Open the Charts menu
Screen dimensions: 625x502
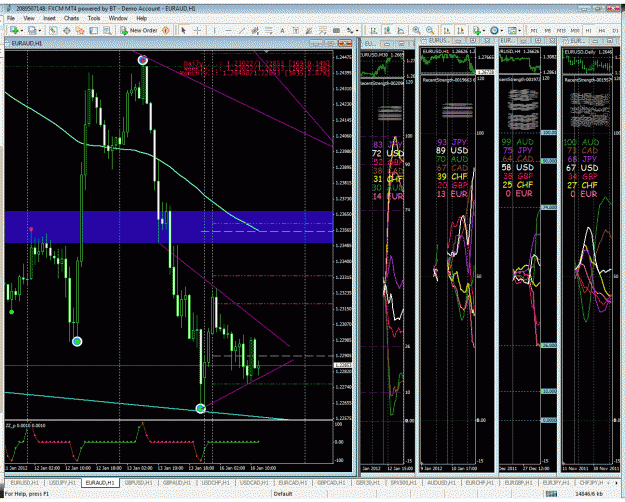point(71,18)
